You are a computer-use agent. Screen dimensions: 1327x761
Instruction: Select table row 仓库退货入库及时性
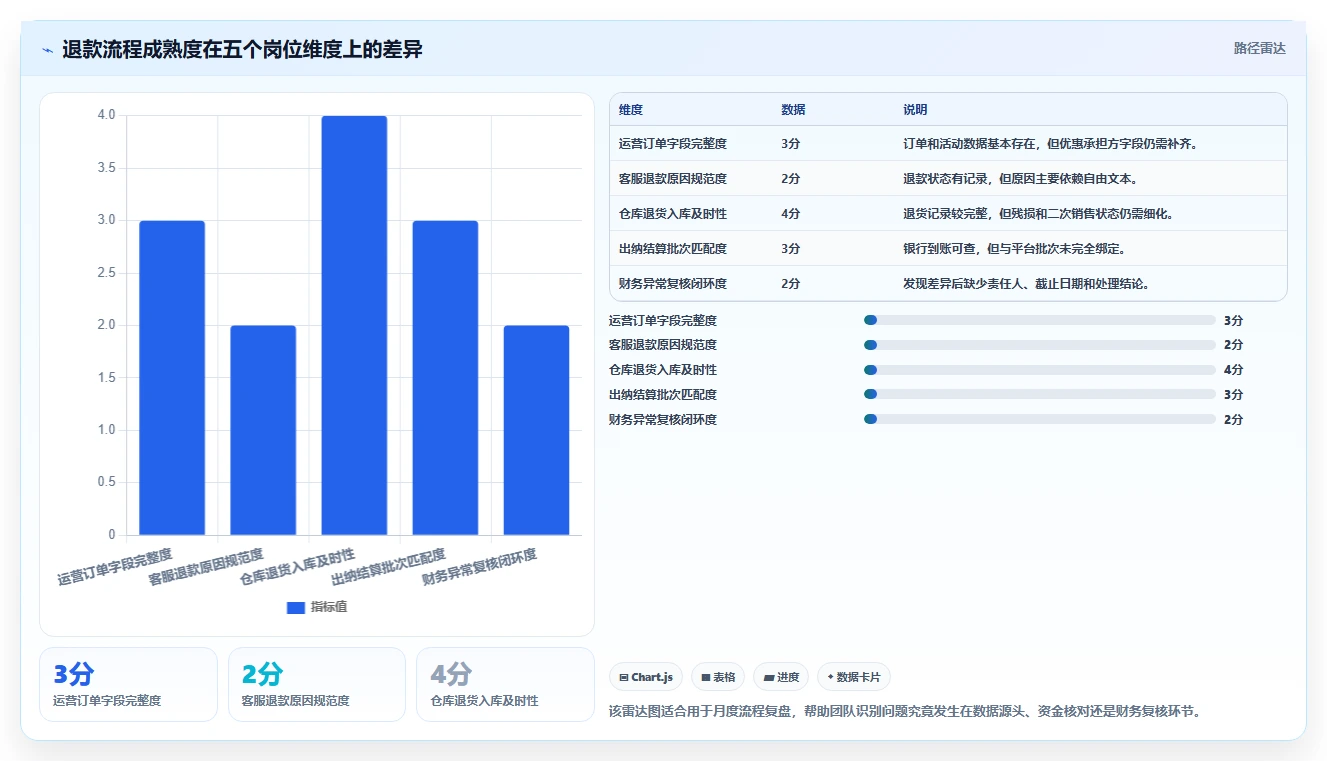tap(948, 214)
